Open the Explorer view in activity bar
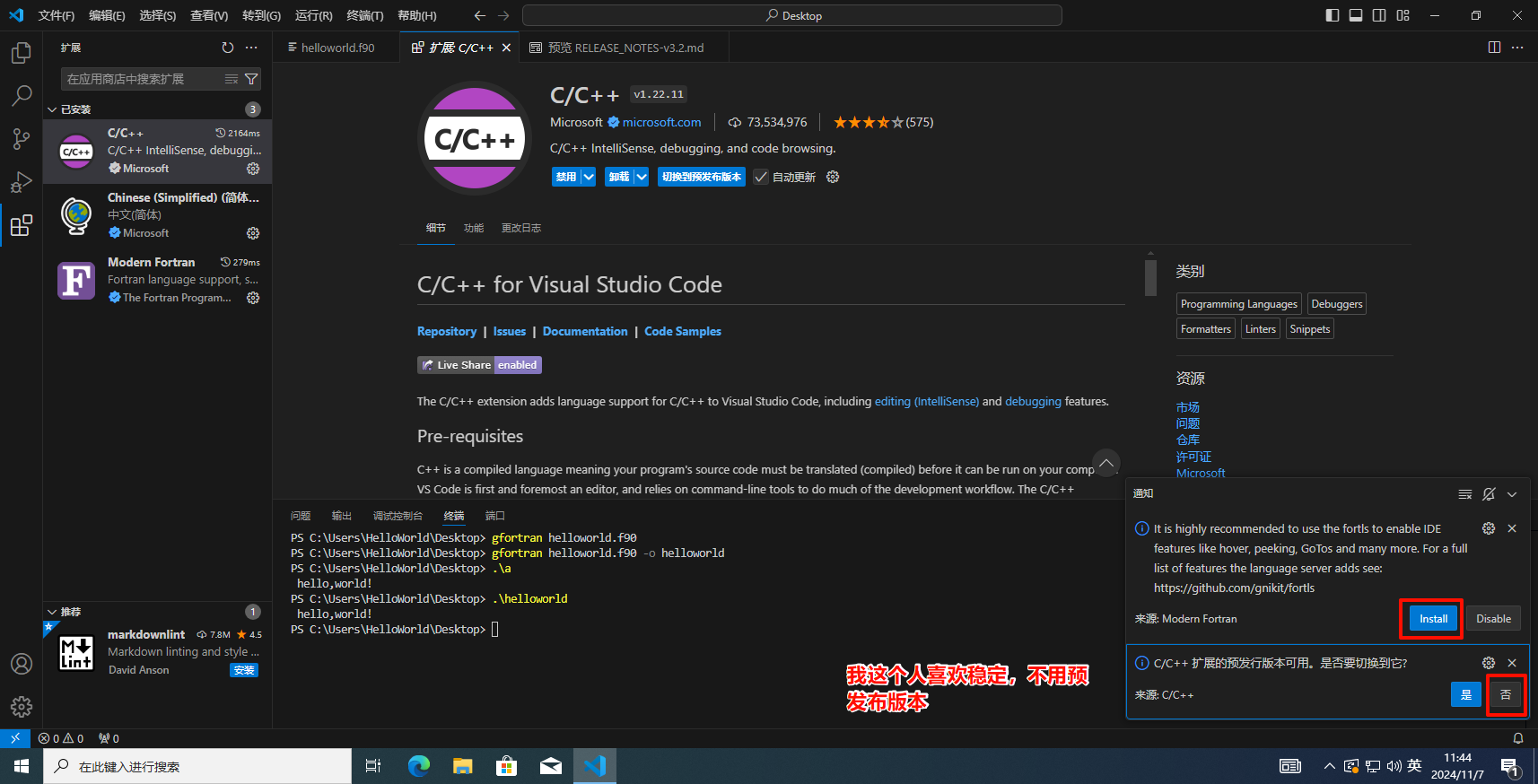Image resolution: width=1538 pixels, height=784 pixels. pyautogui.click(x=22, y=53)
